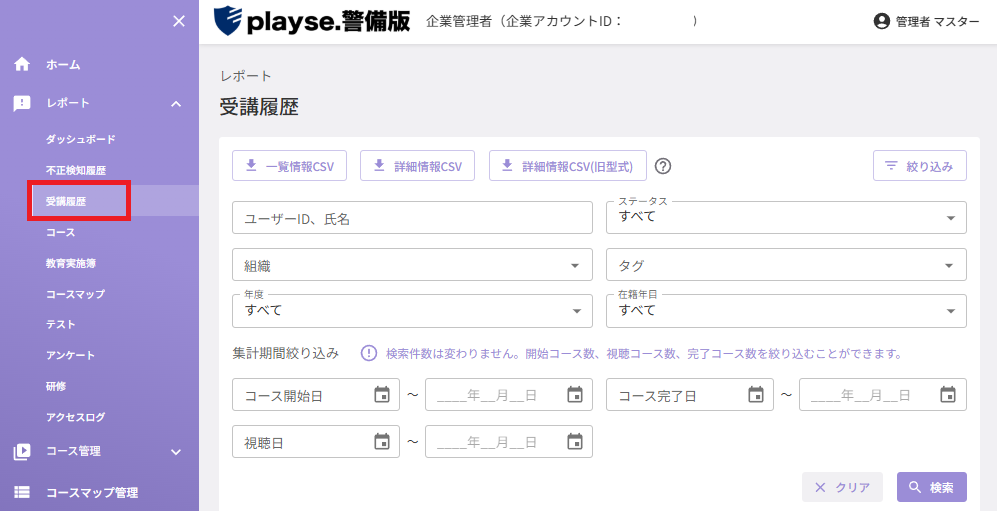Click the 管理者 マスター user name
Image resolution: width=997 pixels, height=511 pixels.
point(938,22)
